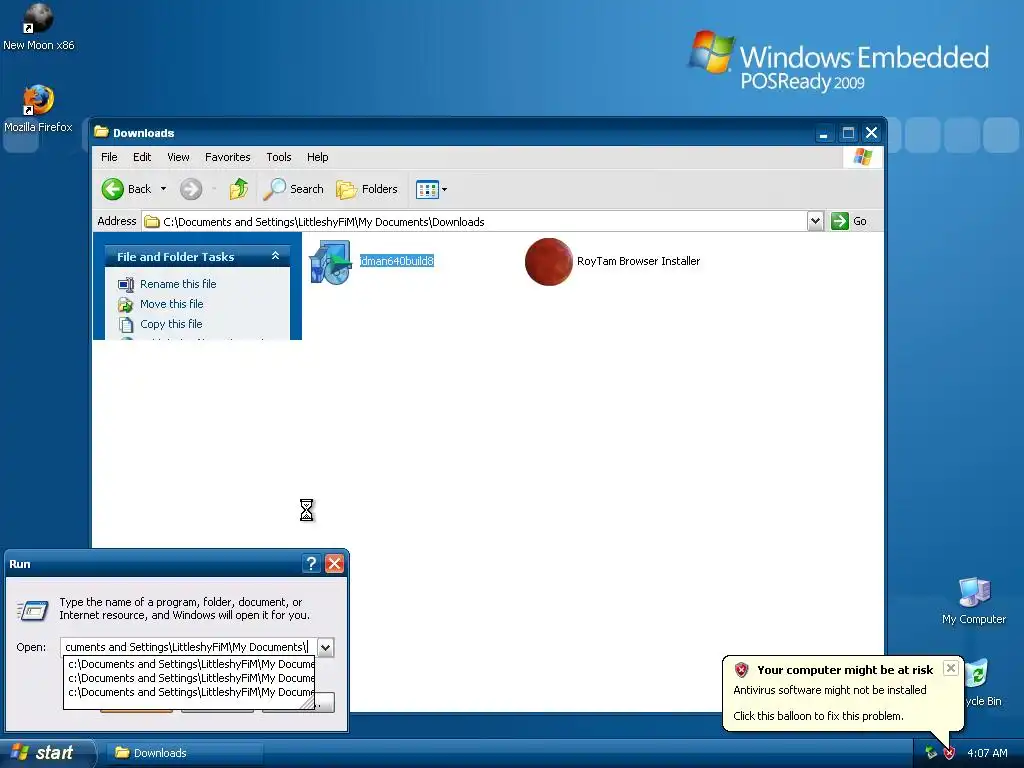Click the Your computer might be at risk balloon

(x=843, y=692)
